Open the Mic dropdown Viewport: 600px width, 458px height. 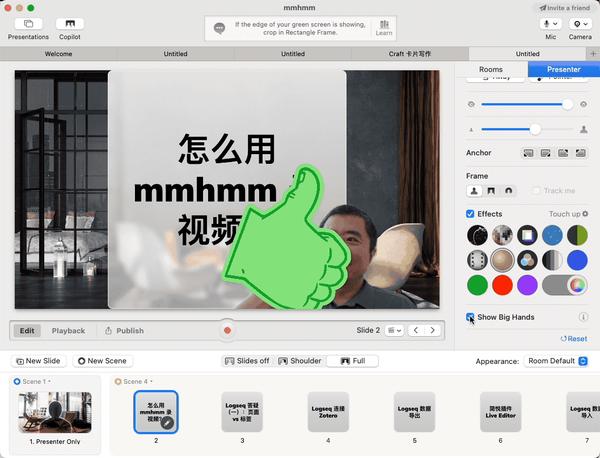(x=551, y=24)
